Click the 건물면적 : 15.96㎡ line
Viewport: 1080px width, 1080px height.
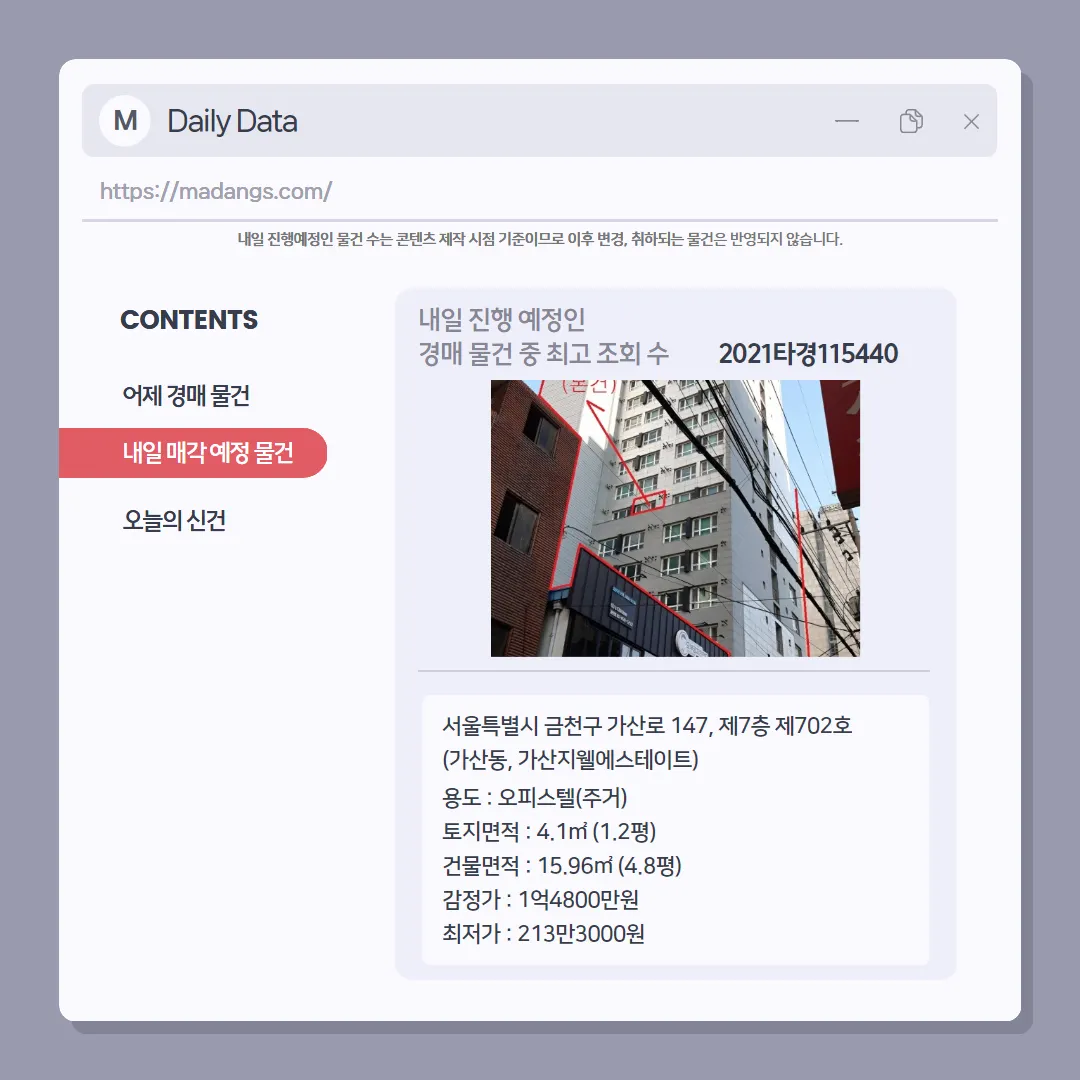click(x=561, y=866)
